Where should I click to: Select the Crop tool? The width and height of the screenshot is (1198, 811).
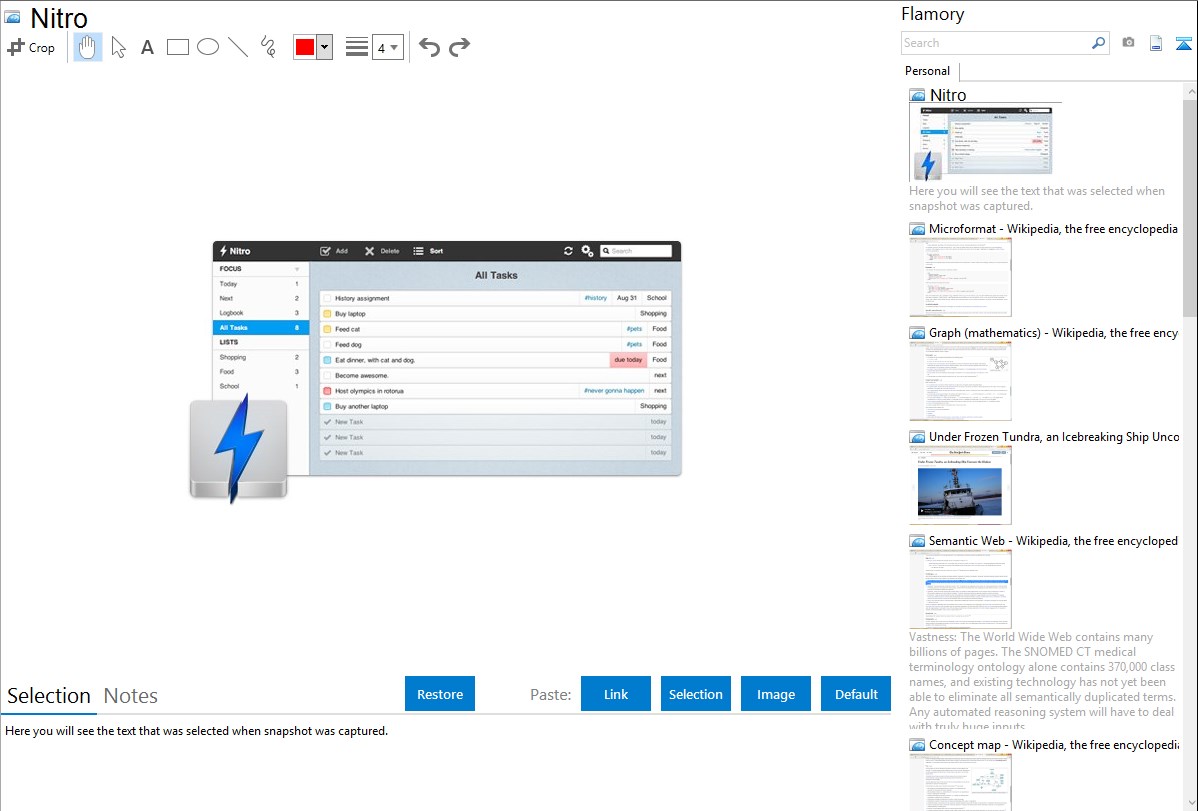tap(31, 47)
